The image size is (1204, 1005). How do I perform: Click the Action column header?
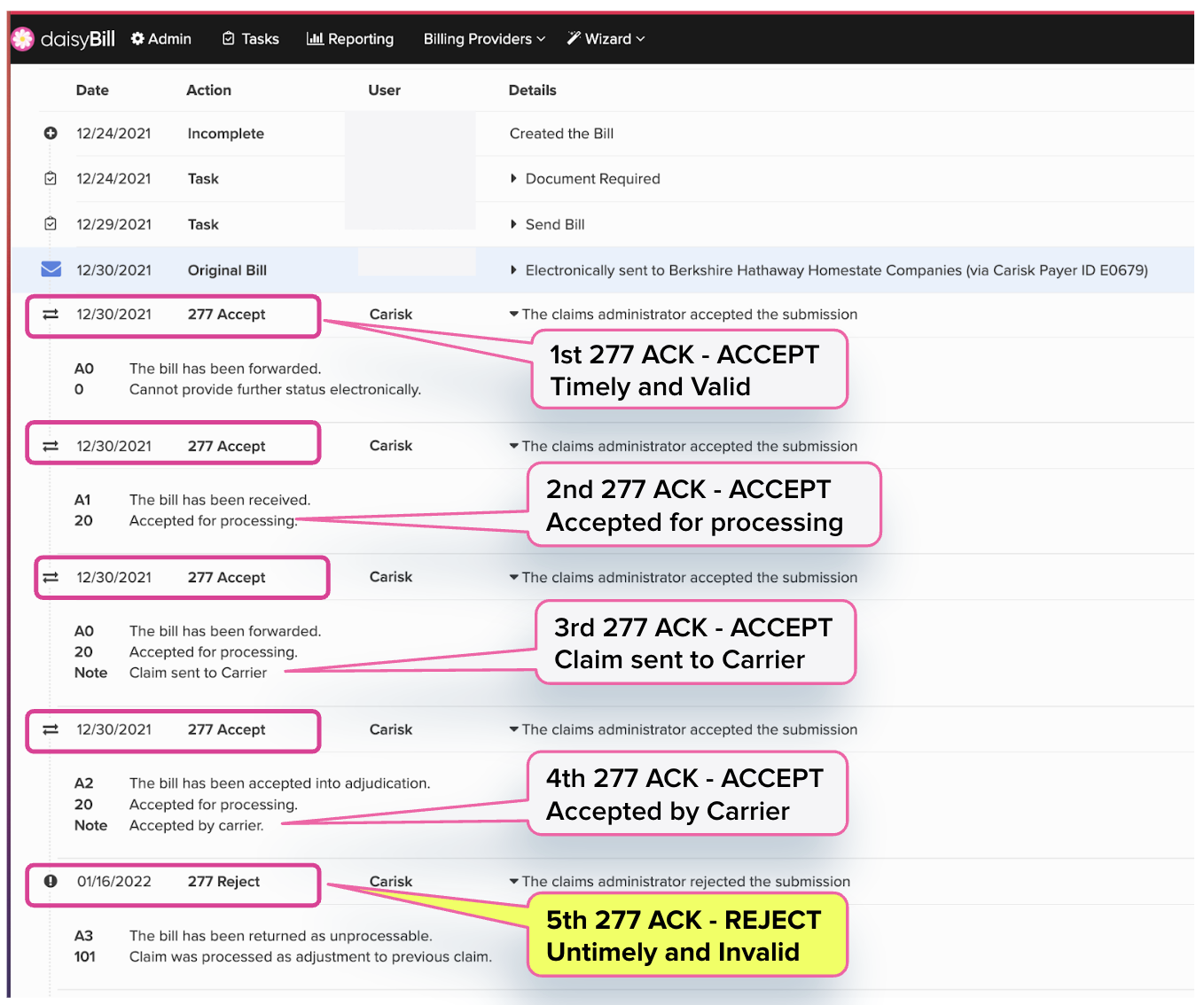pyautogui.click(x=208, y=90)
